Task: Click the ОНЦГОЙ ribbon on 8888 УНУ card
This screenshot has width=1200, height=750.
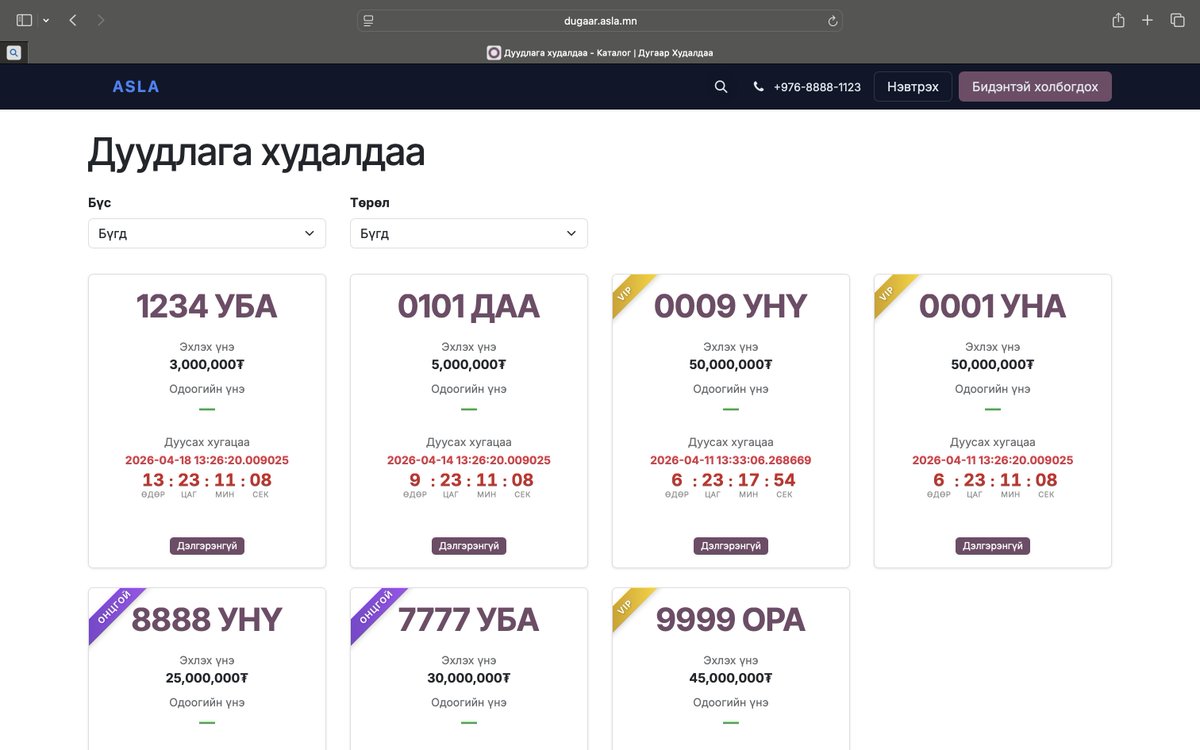Action: point(113,613)
